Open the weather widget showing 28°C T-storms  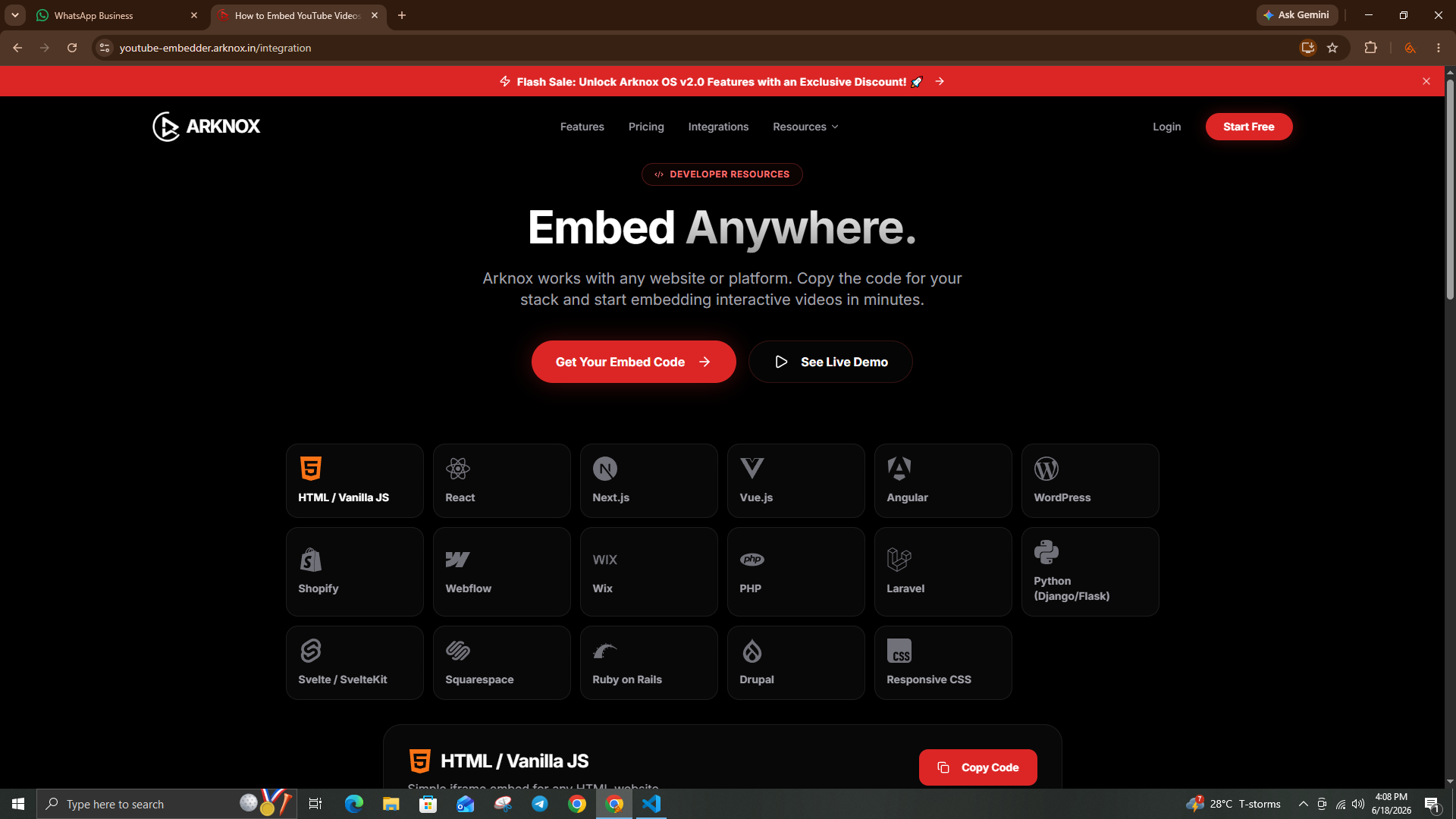[1234, 804]
